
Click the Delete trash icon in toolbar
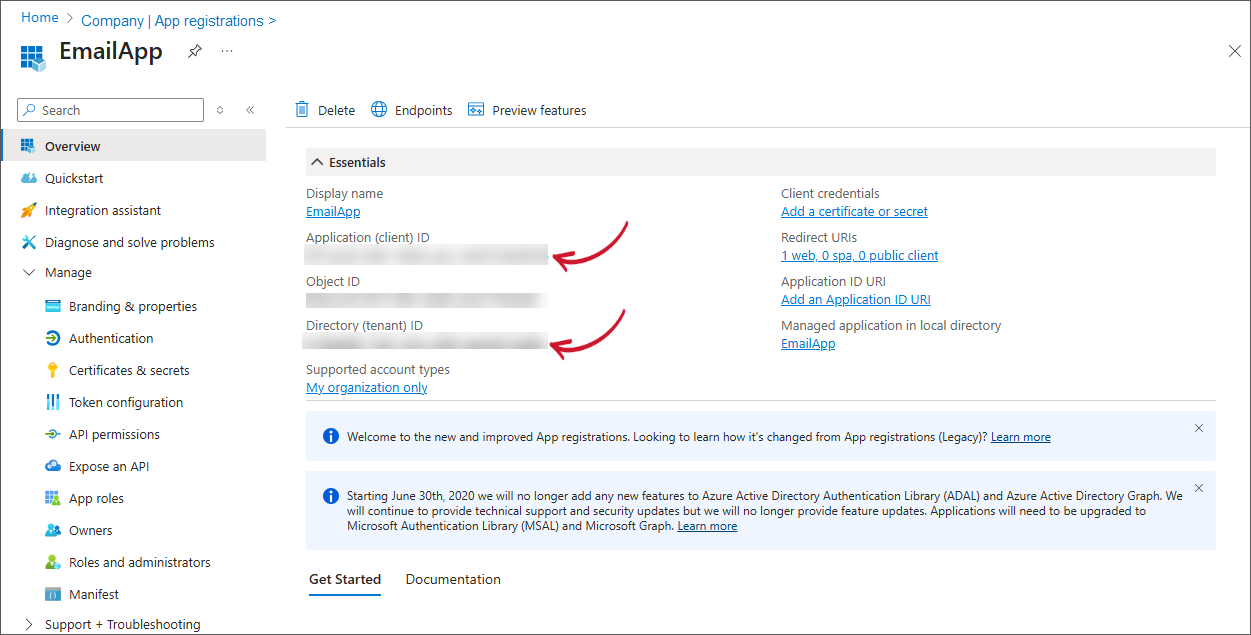302,110
